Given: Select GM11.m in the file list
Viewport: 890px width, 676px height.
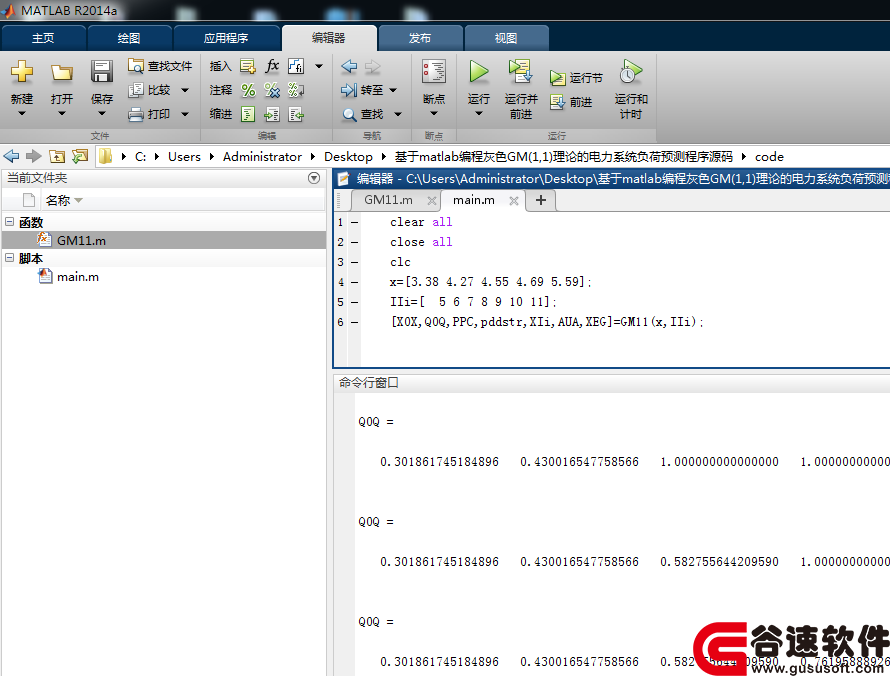Looking at the screenshot, I should (164, 240).
